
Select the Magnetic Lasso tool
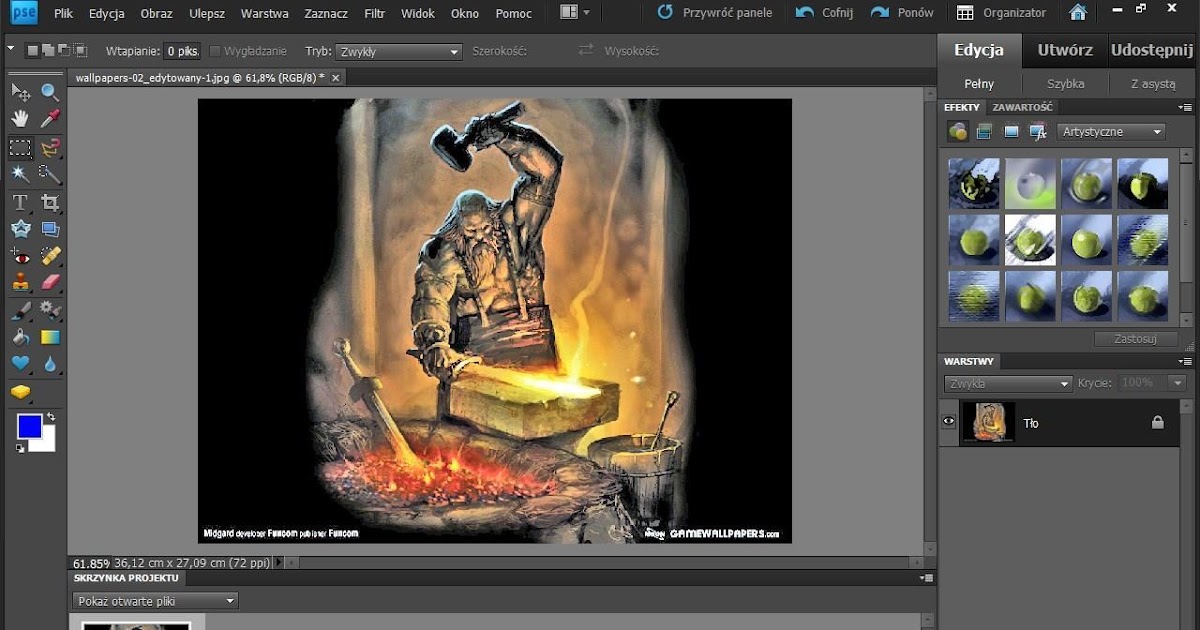pyautogui.click(x=50, y=147)
